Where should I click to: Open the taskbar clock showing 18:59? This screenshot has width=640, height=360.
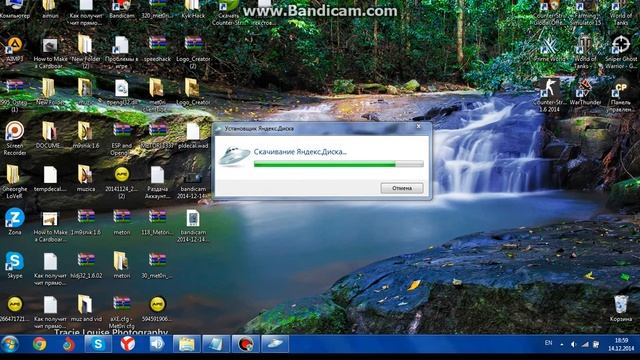click(621, 344)
